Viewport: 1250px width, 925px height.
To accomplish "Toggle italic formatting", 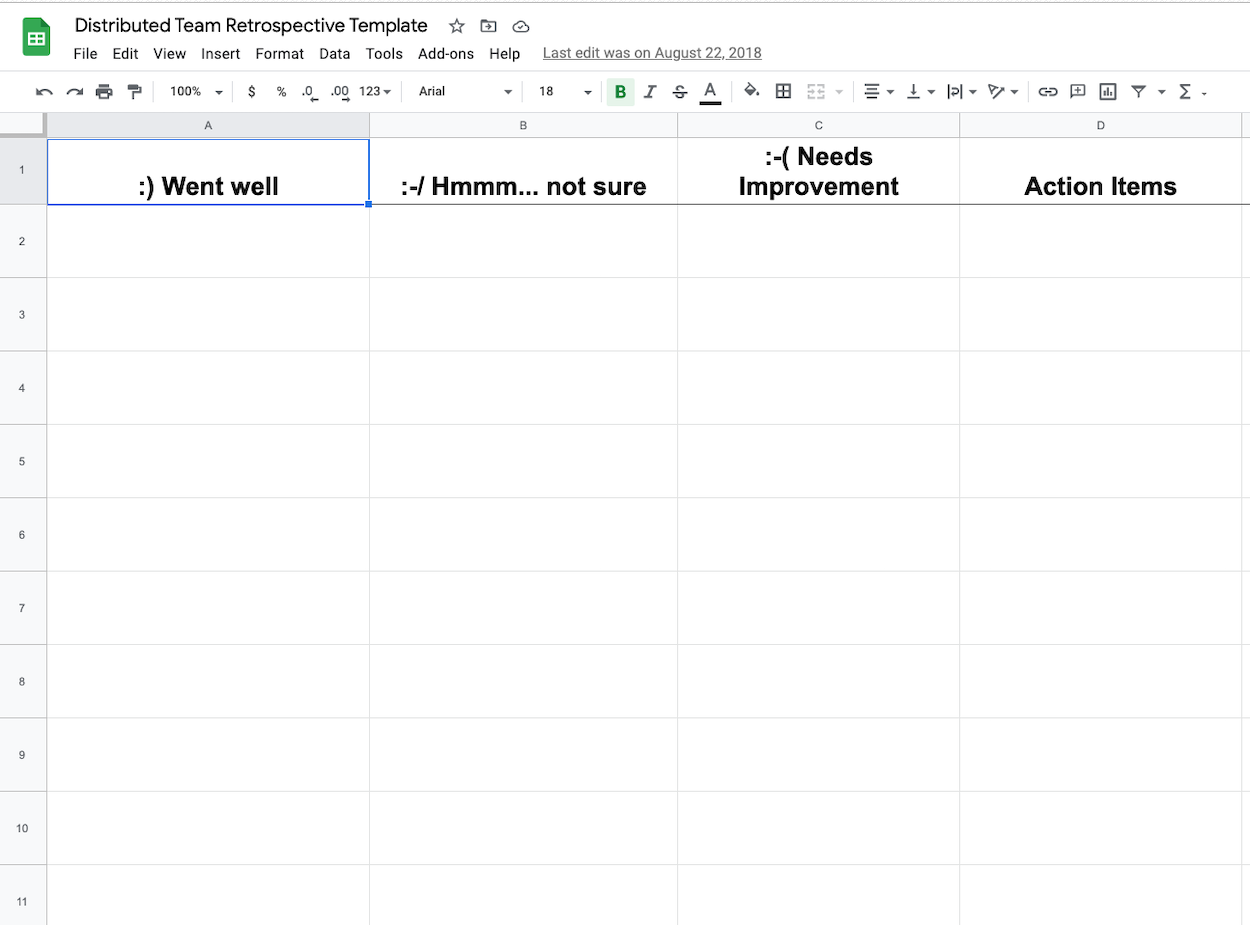I will click(650, 91).
